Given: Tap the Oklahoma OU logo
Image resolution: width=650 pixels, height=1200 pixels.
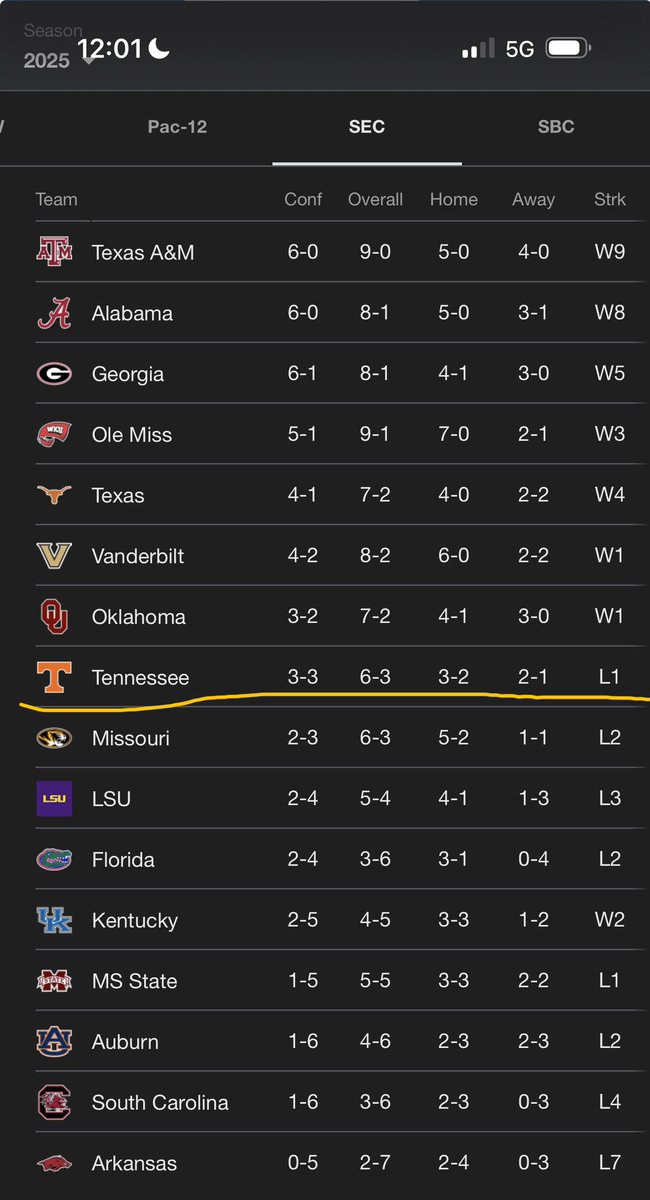Looking at the screenshot, I should 54,616.
